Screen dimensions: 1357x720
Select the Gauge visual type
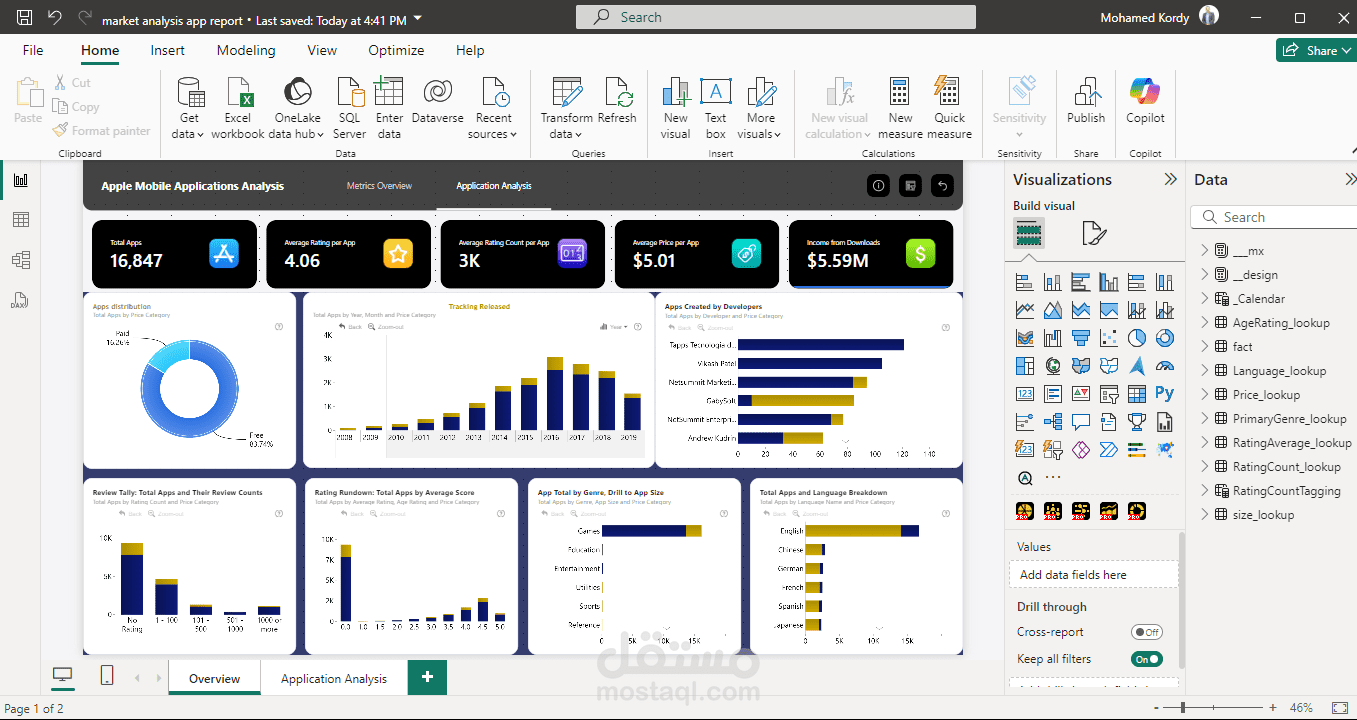(1165, 366)
